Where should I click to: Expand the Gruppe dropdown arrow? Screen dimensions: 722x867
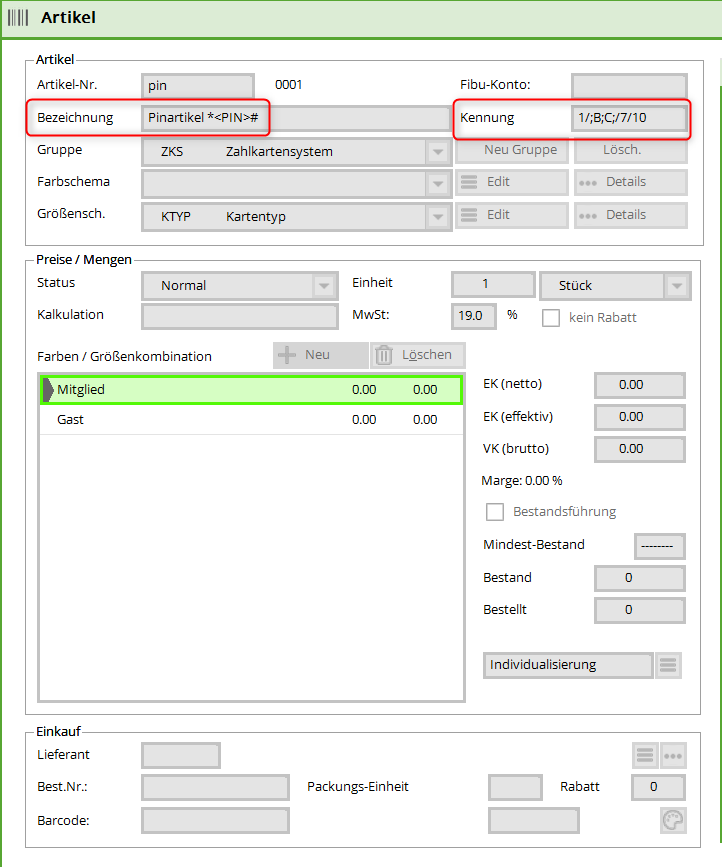pos(438,152)
